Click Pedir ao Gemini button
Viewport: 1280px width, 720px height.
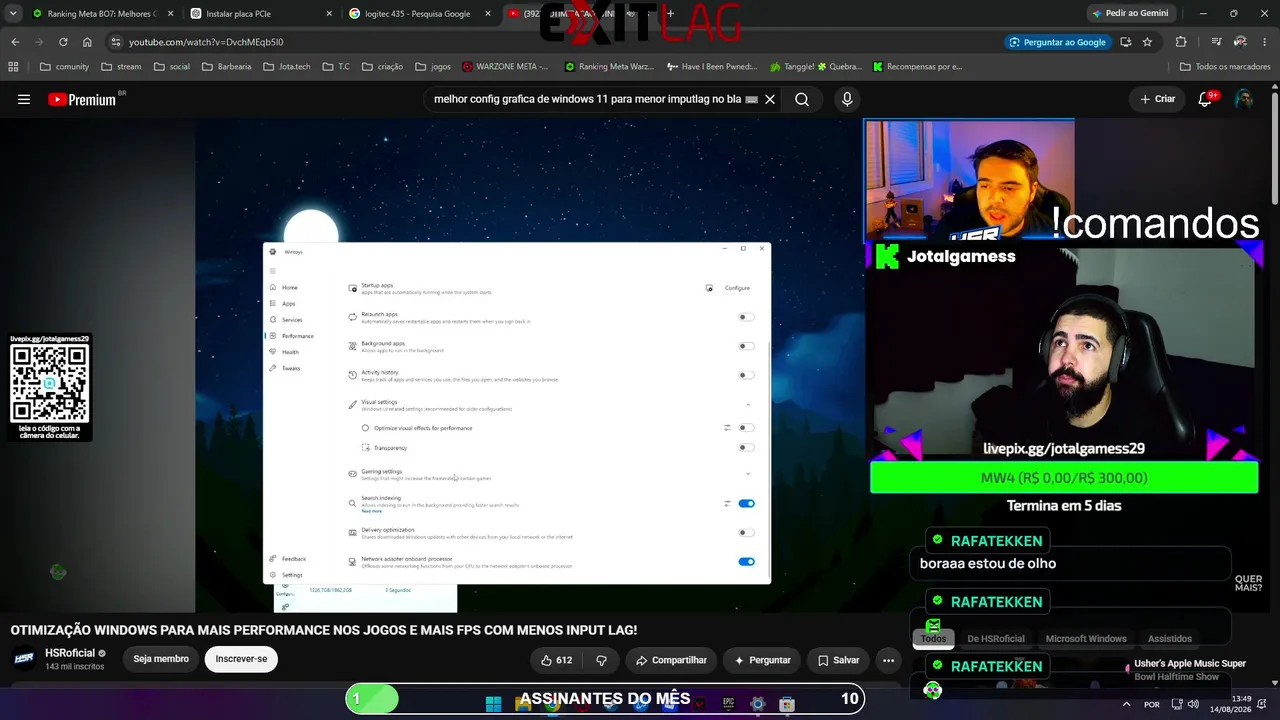pos(1131,14)
